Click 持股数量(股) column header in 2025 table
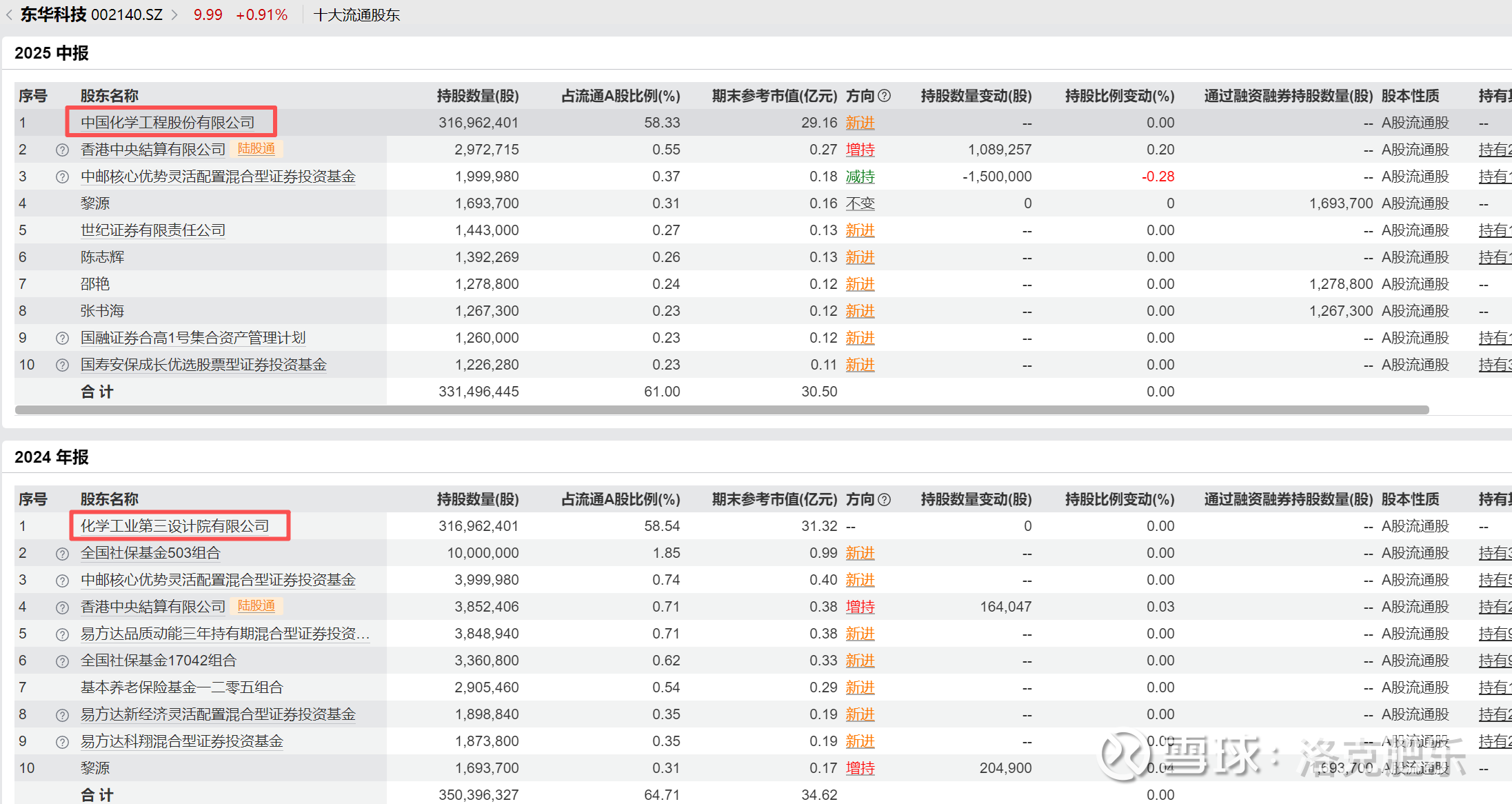 point(477,96)
